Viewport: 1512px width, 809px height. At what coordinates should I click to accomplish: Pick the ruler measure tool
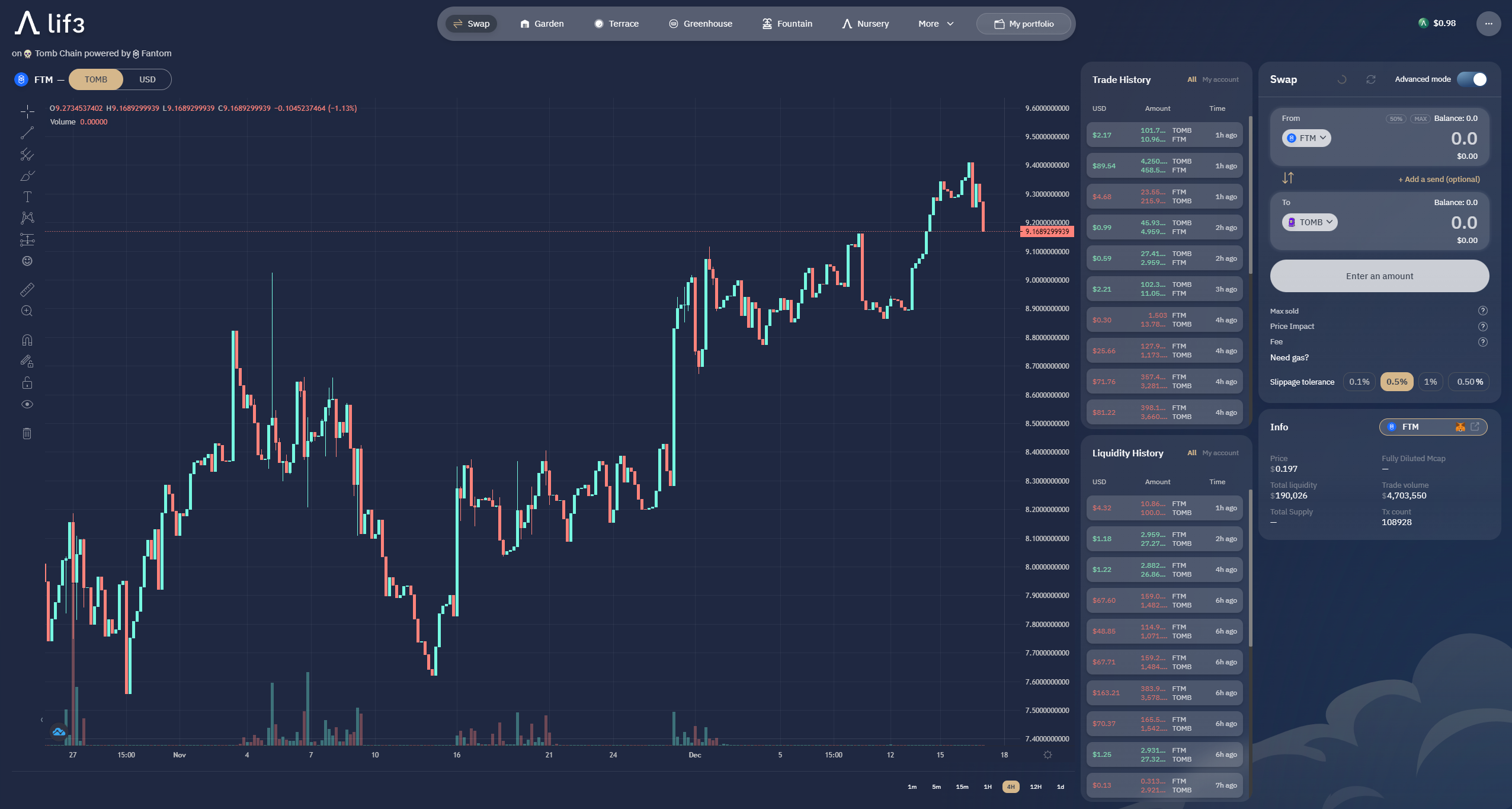[27, 289]
